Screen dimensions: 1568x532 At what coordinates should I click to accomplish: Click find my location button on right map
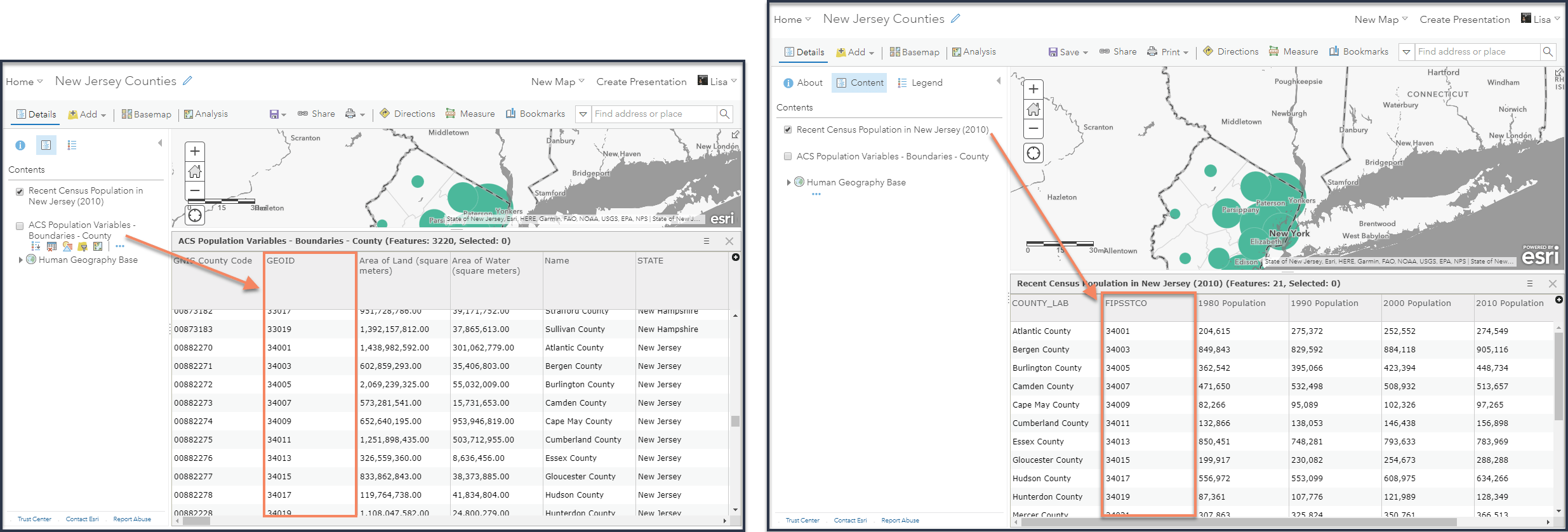[1033, 153]
